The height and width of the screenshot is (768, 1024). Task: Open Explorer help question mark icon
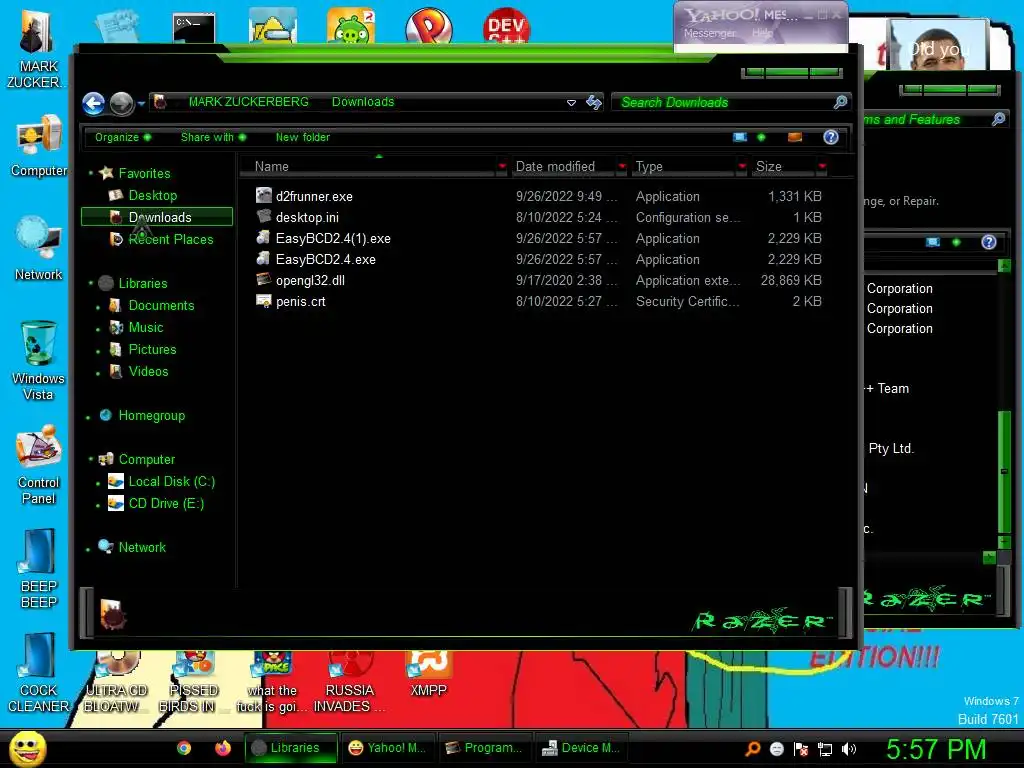pos(831,137)
